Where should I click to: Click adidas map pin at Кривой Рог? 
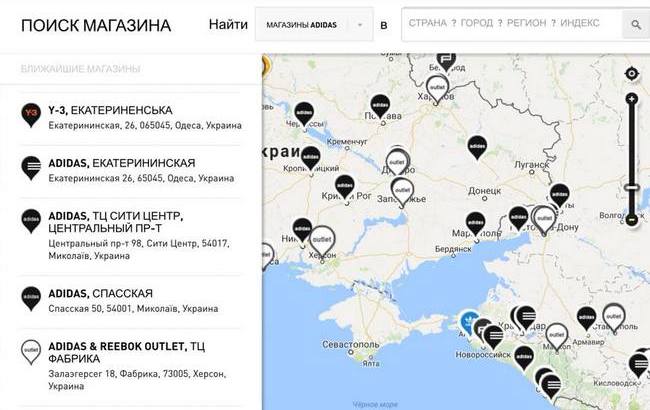[344, 187]
